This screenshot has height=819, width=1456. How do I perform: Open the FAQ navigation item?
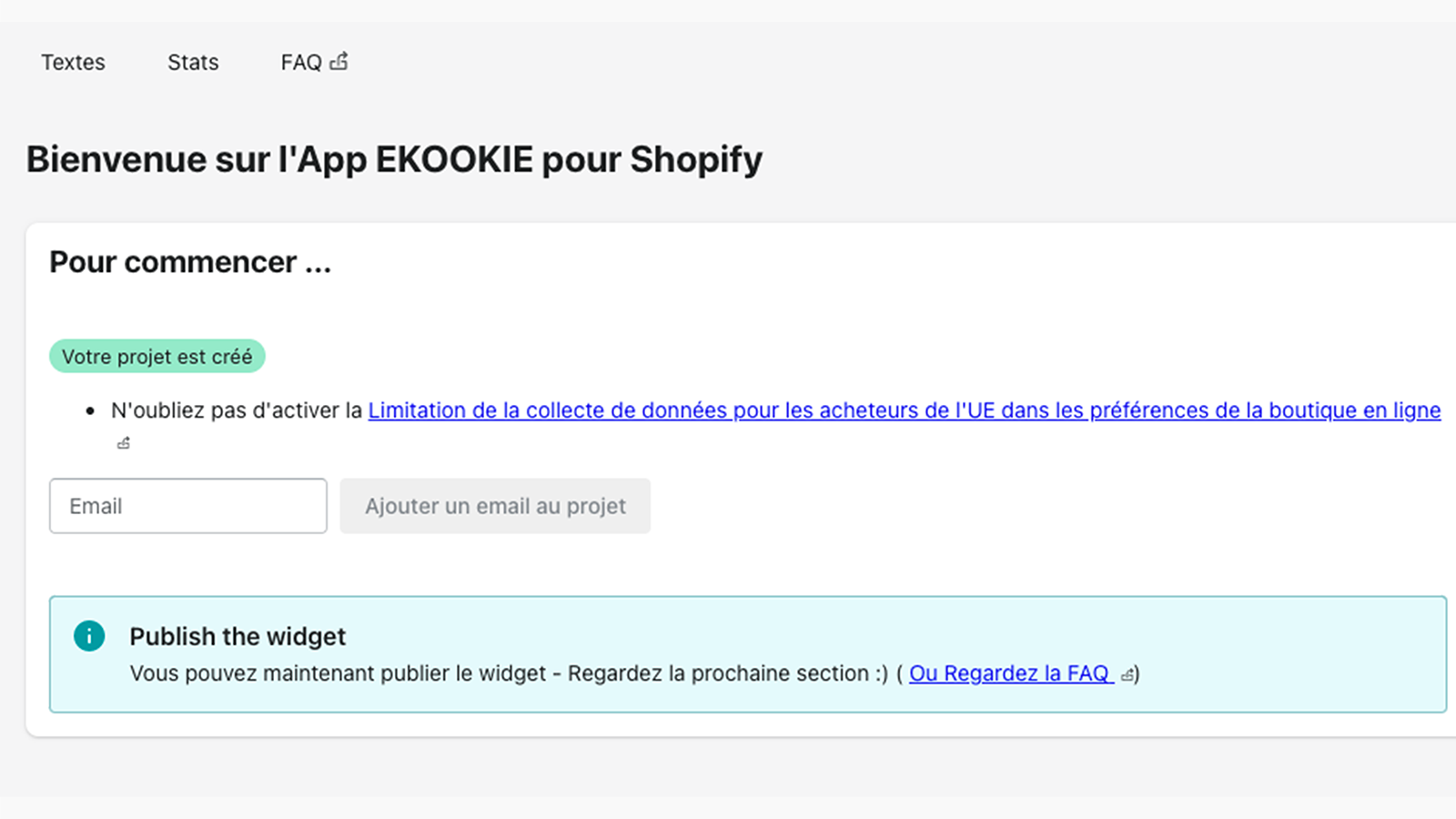point(301,62)
